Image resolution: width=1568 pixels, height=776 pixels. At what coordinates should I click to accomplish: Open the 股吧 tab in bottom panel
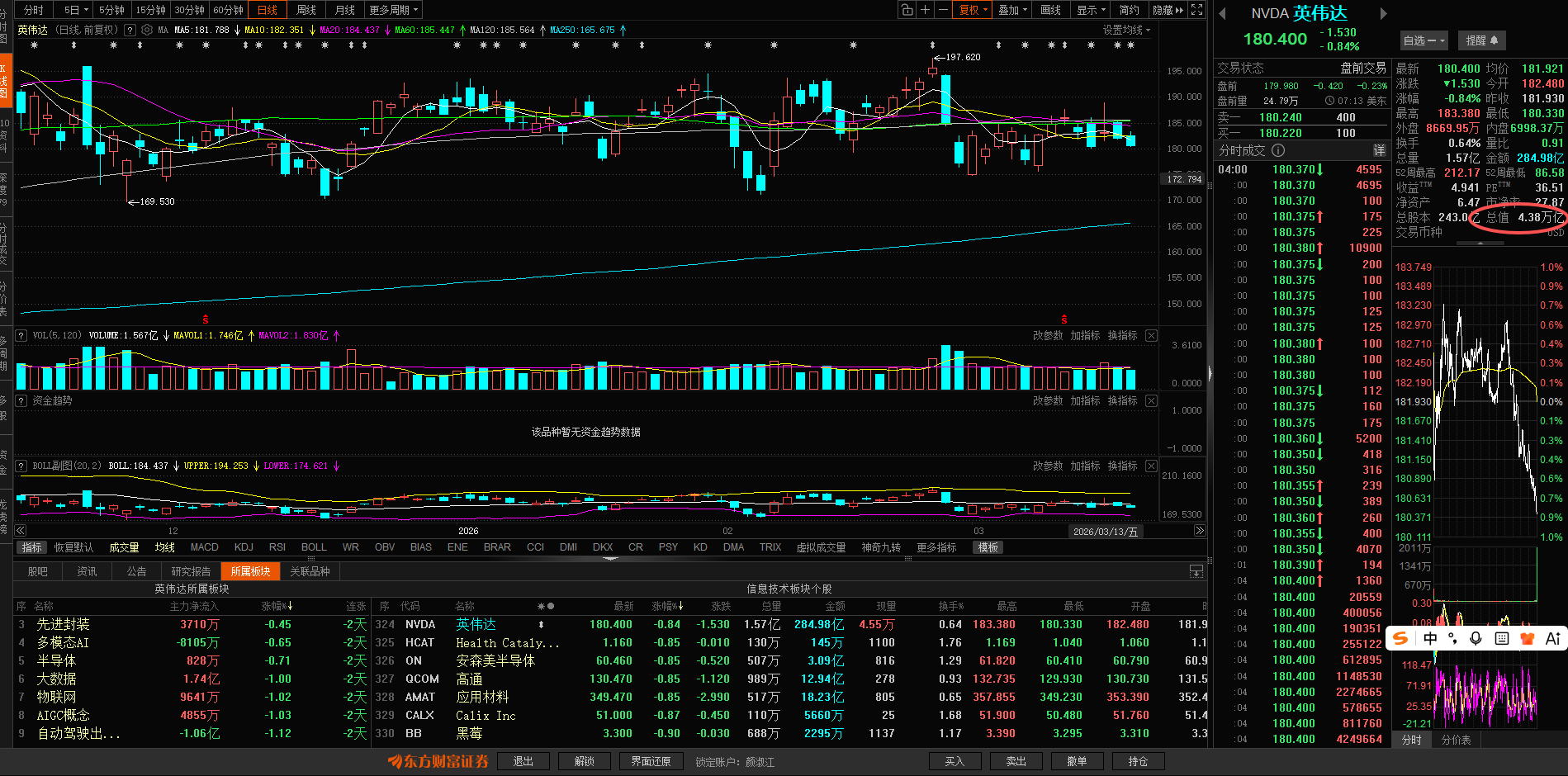(x=38, y=571)
